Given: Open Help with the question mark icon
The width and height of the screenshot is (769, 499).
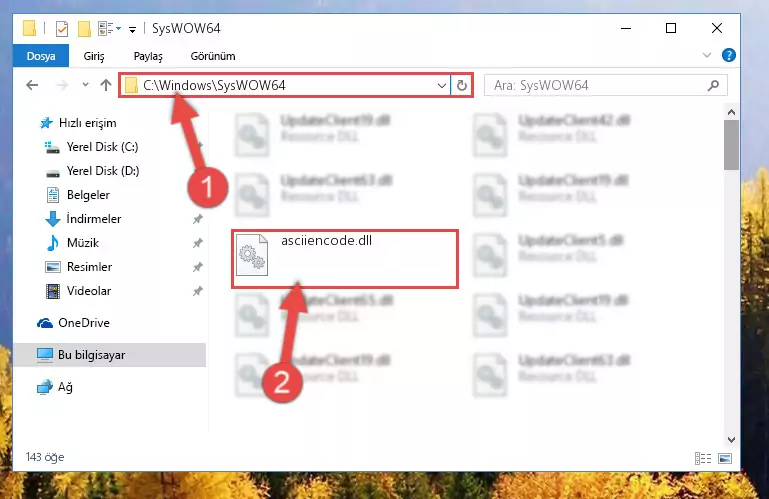Looking at the screenshot, I should click(729, 55).
